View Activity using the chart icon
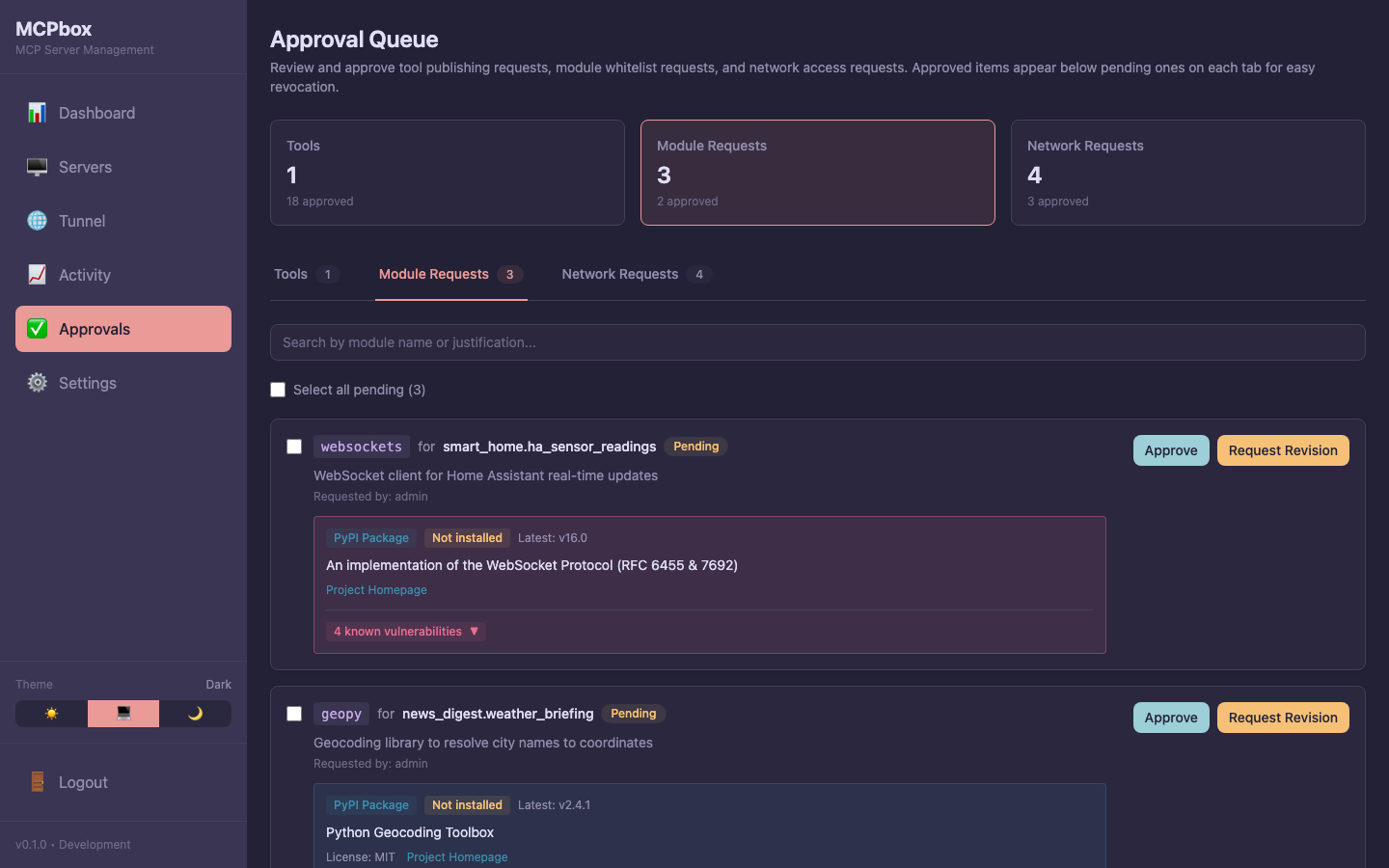 (x=37, y=275)
